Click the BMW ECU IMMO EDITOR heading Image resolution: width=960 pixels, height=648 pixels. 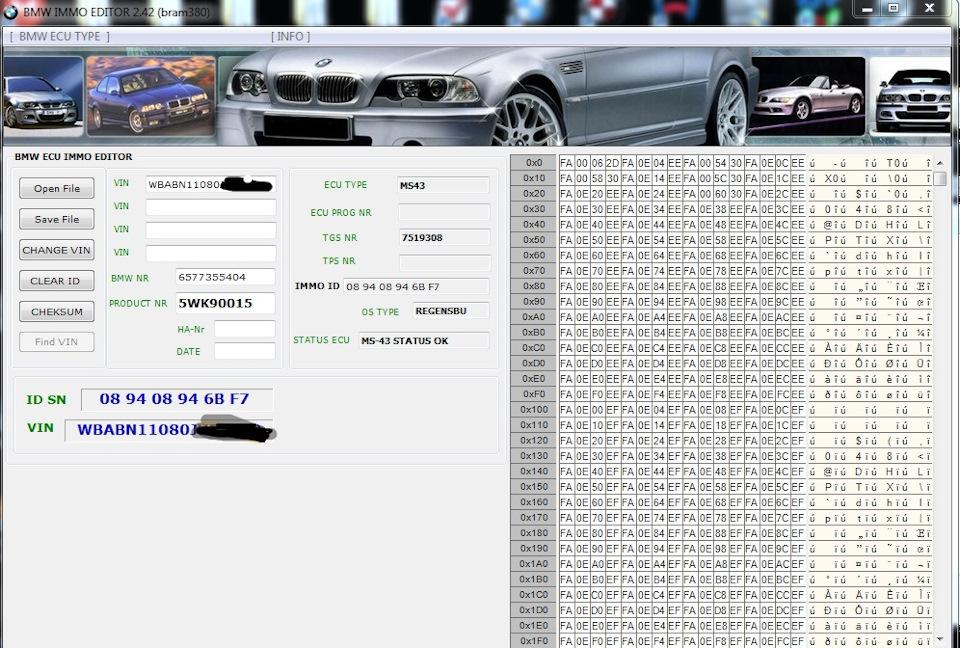73,157
